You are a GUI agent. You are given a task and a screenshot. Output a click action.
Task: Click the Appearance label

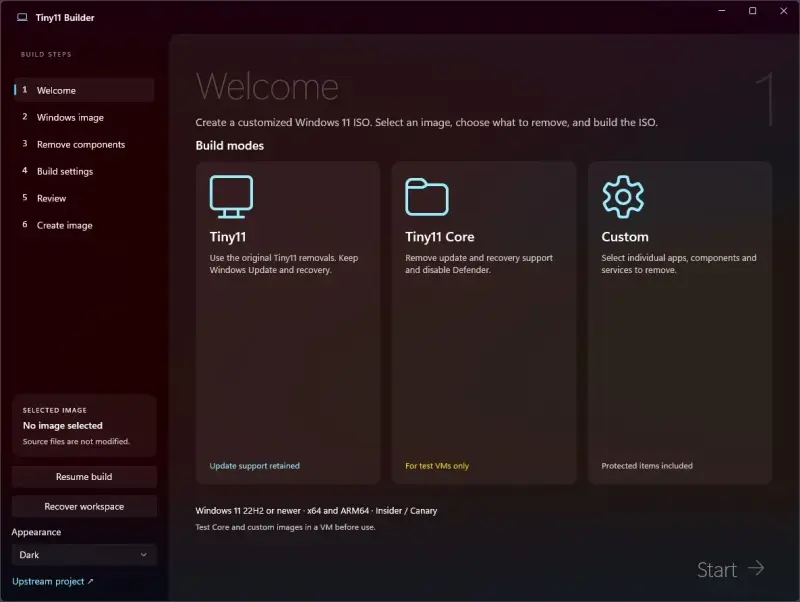[x=36, y=532]
